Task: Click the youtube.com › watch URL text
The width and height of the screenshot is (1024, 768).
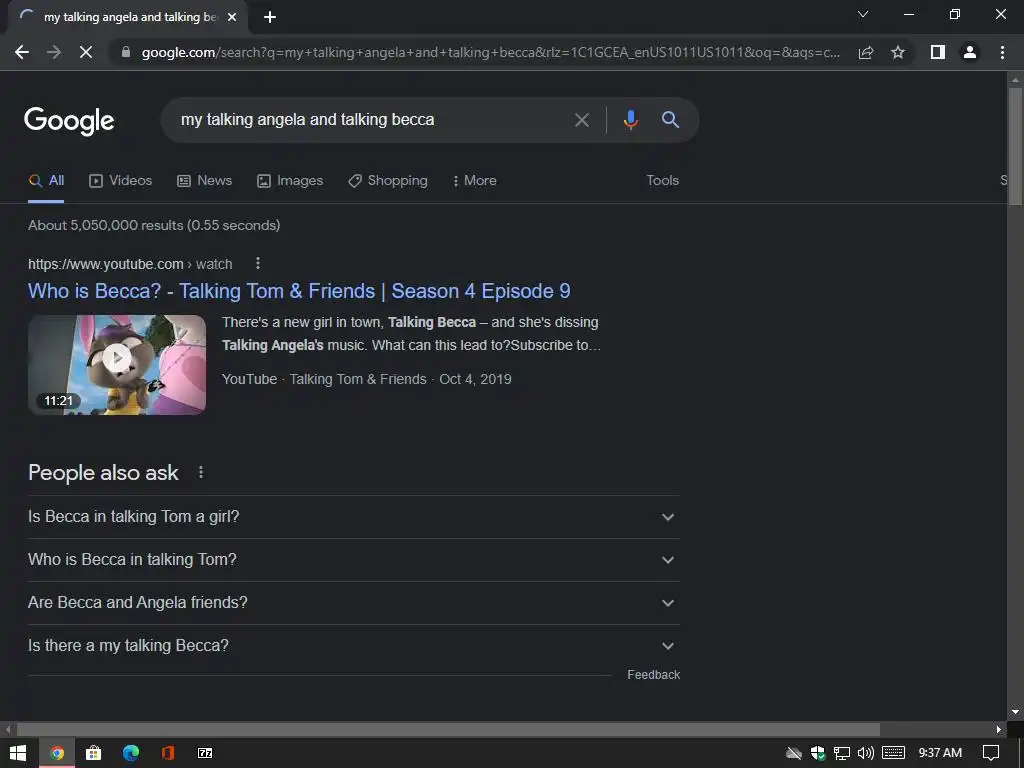Action: pos(130,264)
